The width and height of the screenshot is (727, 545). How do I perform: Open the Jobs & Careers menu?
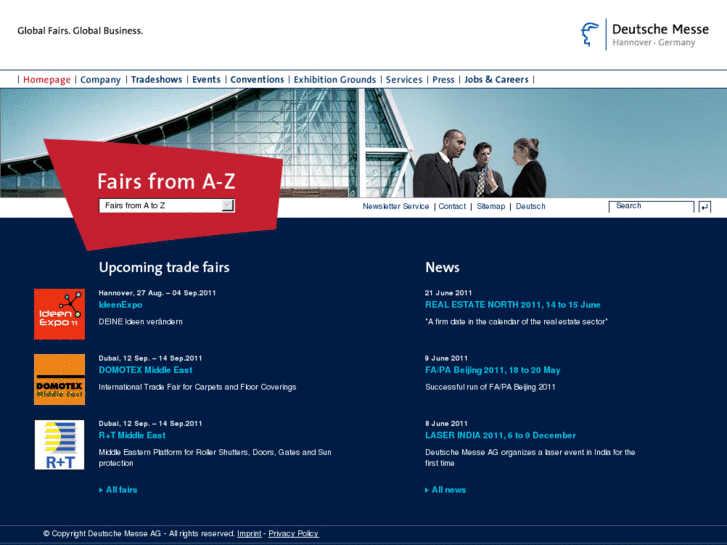tap(497, 80)
